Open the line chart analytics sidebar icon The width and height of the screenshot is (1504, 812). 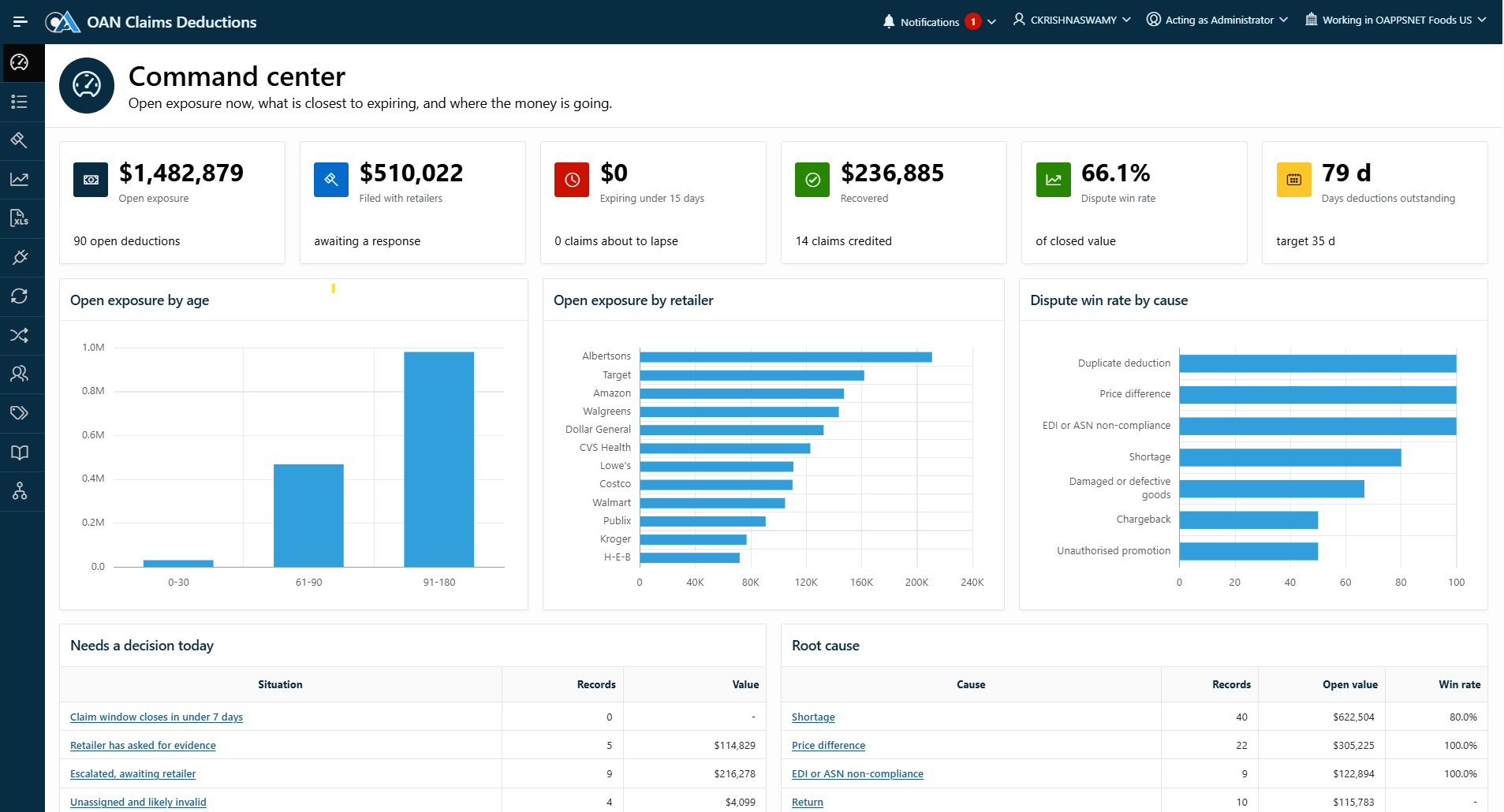pyautogui.click(x=20, y=180)
